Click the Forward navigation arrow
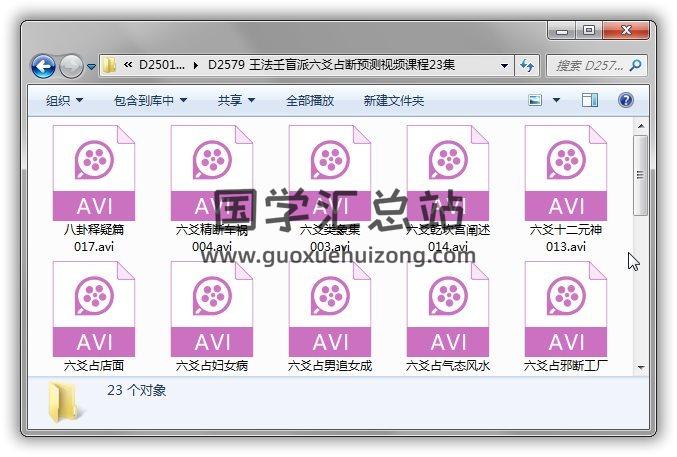Viewport: 677px width, 457px height. (x=71, y=67)
